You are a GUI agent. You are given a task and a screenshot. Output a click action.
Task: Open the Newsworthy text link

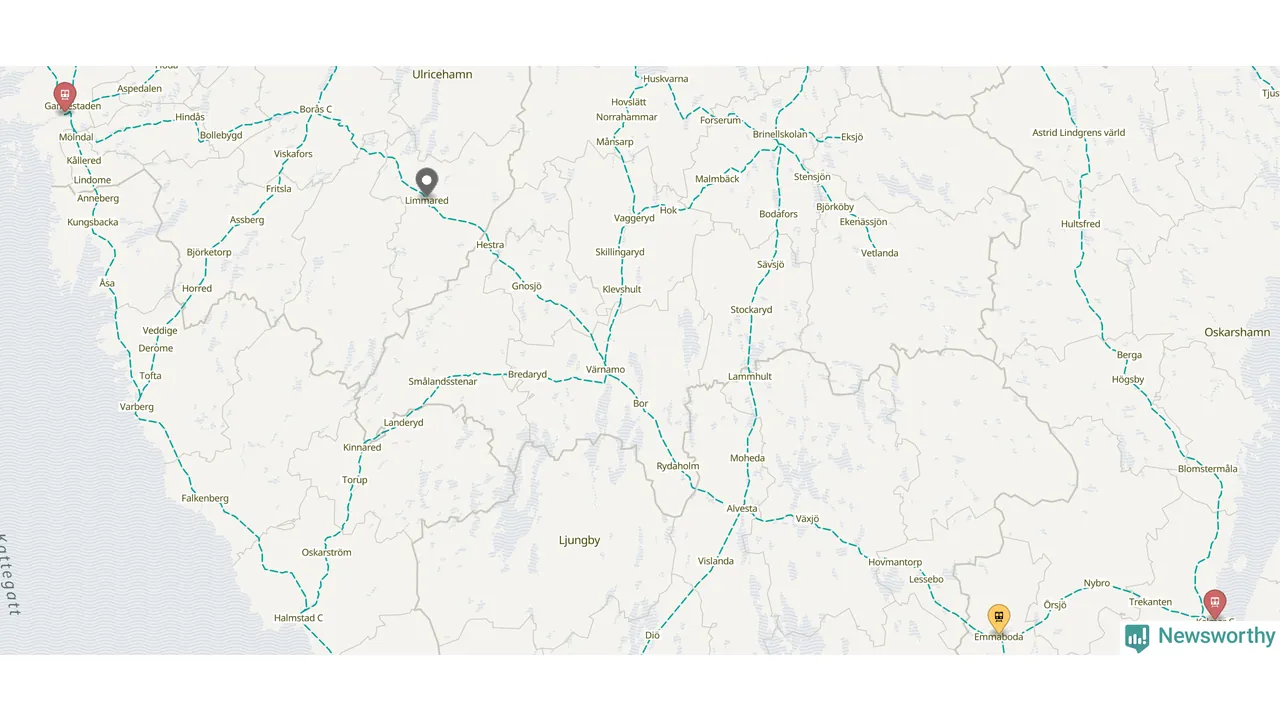[x=1216, y=636]
